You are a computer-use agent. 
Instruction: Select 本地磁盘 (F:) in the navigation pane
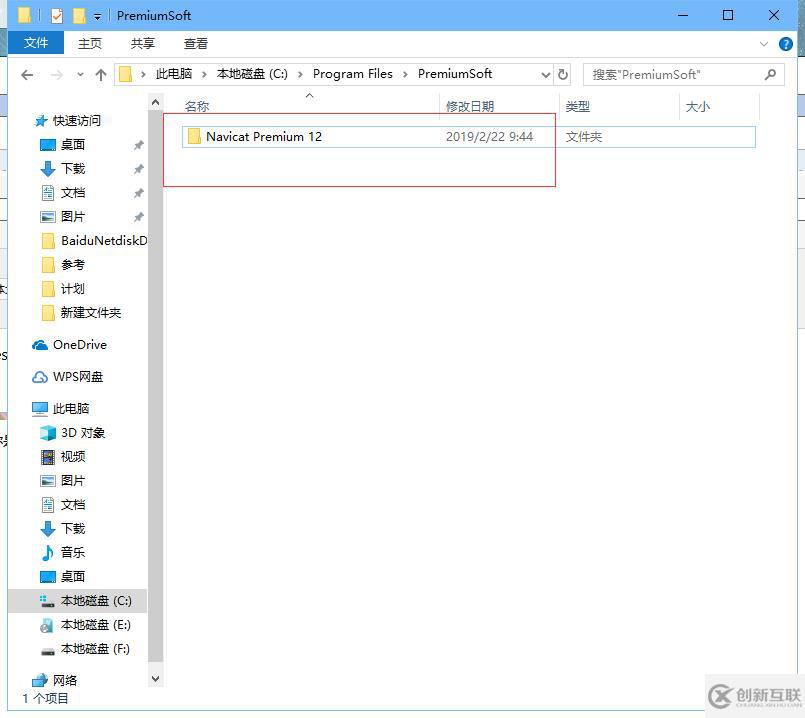click(95, 649)
